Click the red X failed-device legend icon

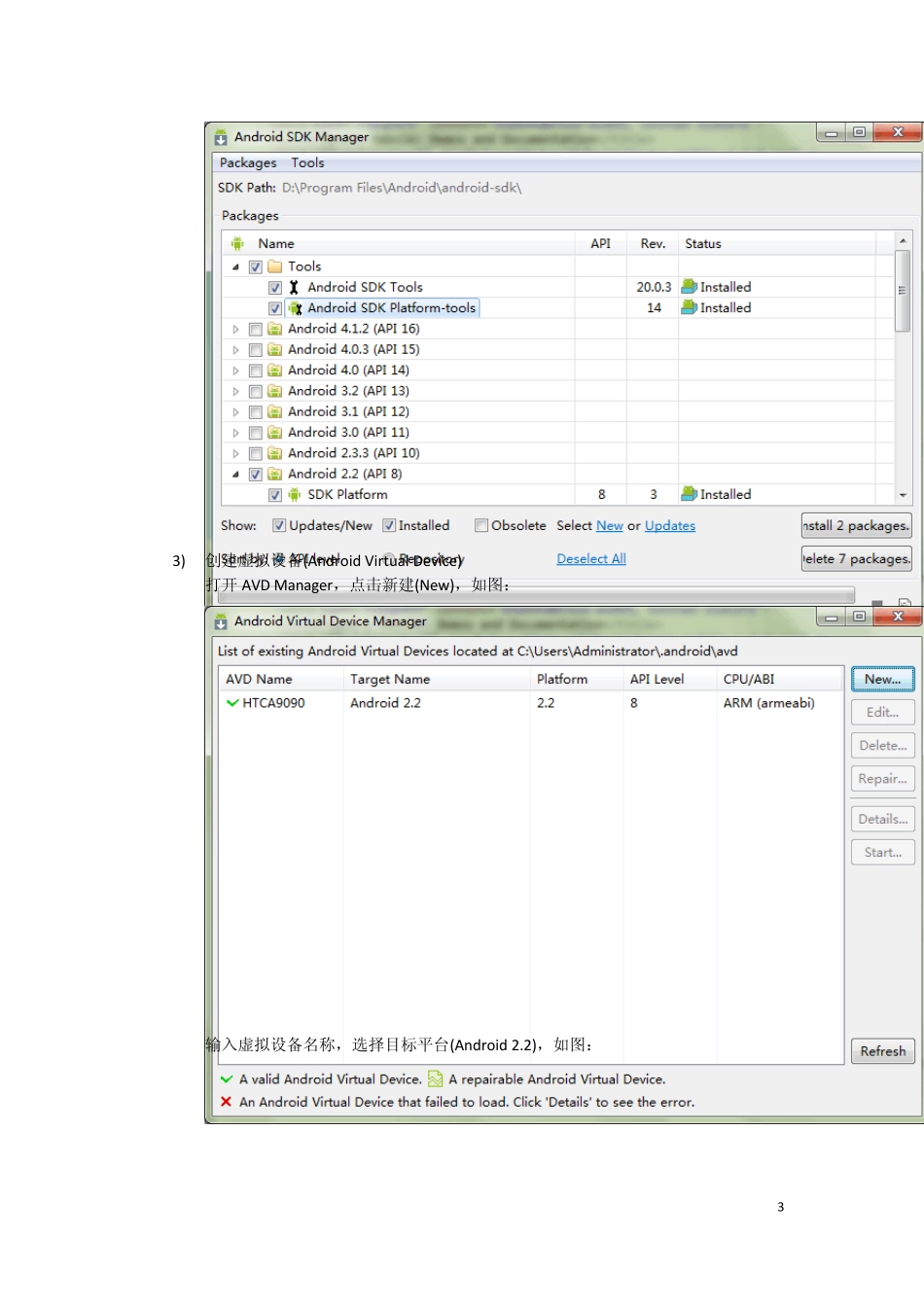point(226,1102)
